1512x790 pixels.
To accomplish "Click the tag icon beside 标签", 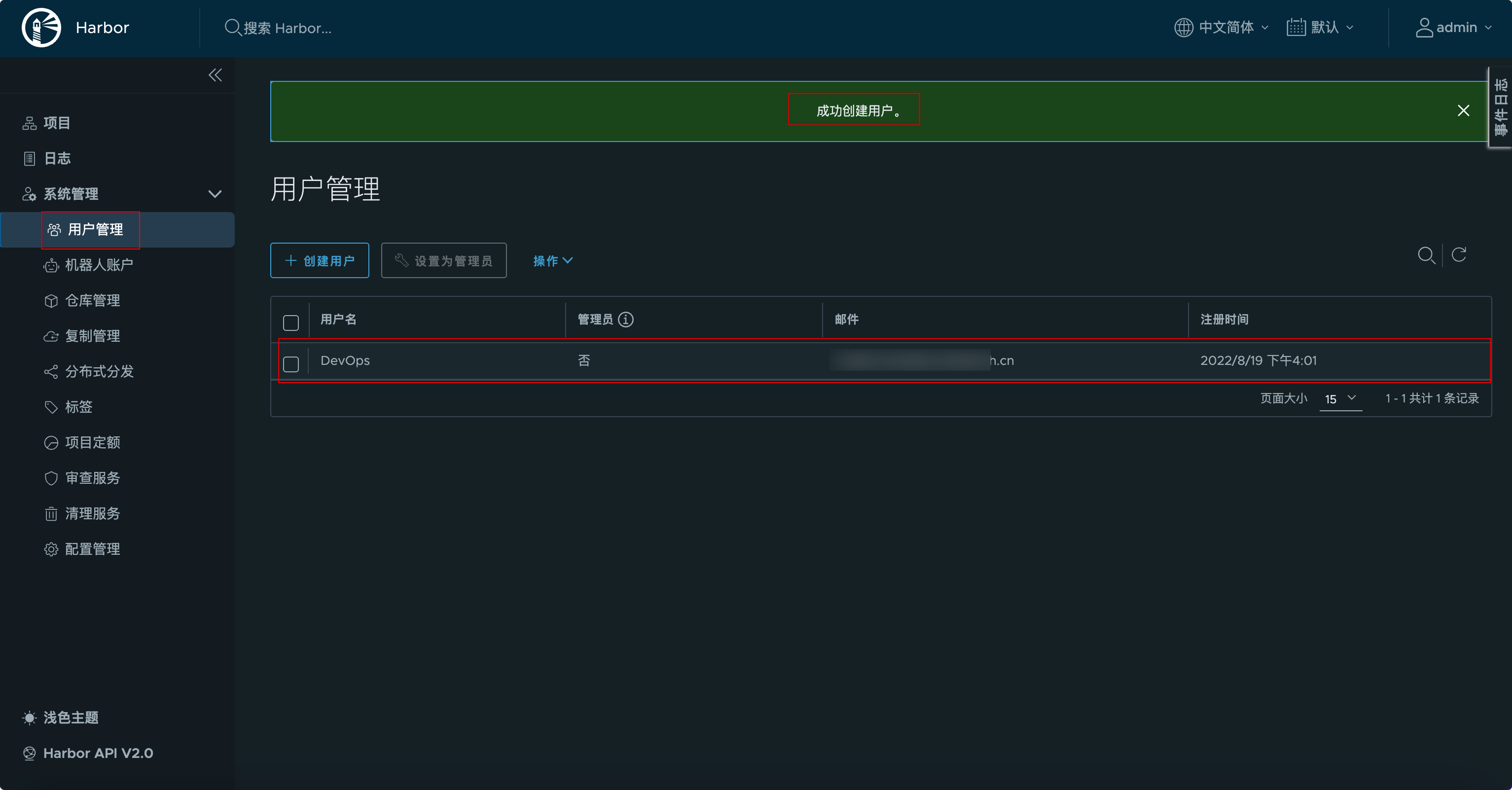I will click(x=51, y=407).
